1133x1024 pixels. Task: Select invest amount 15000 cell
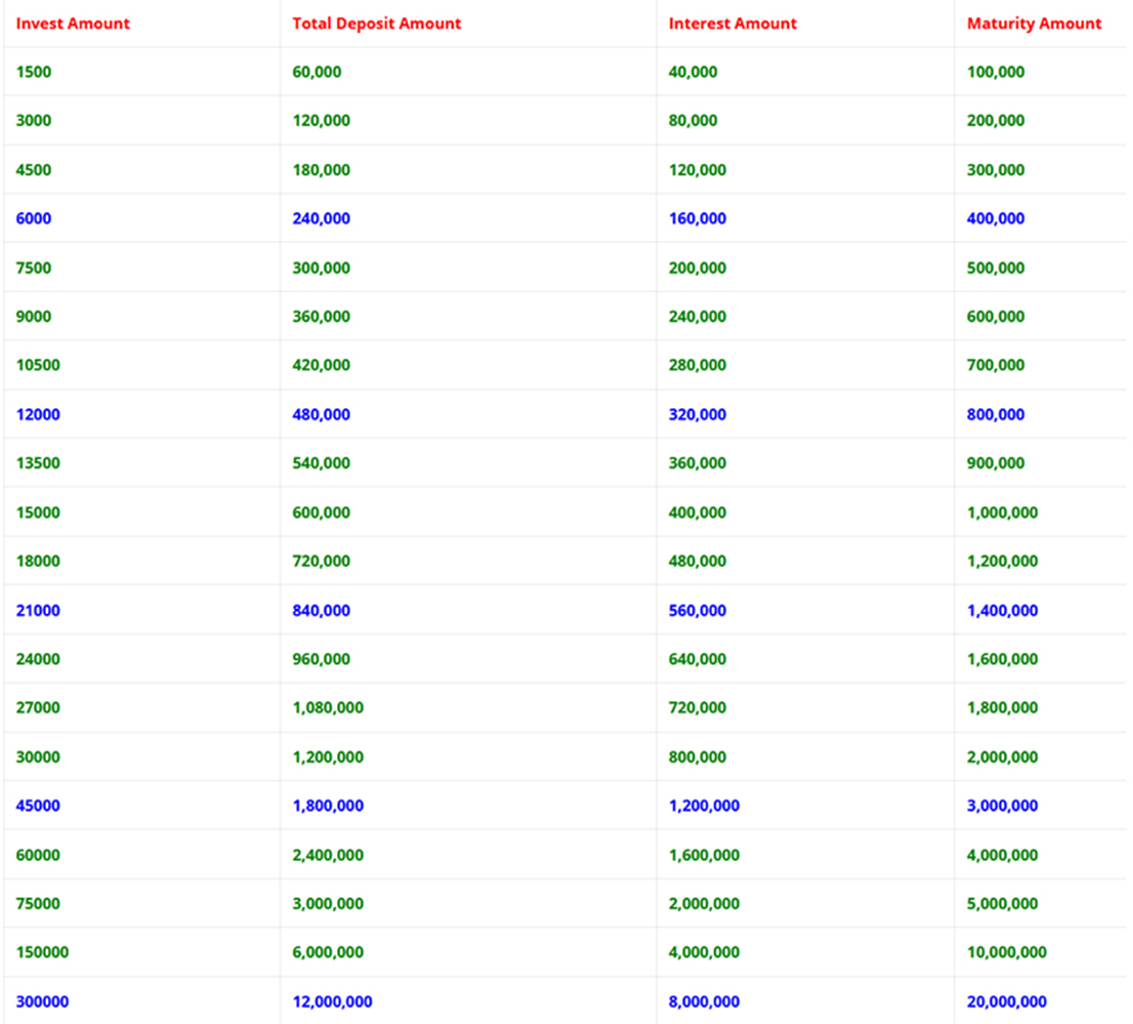click(38, 512)
